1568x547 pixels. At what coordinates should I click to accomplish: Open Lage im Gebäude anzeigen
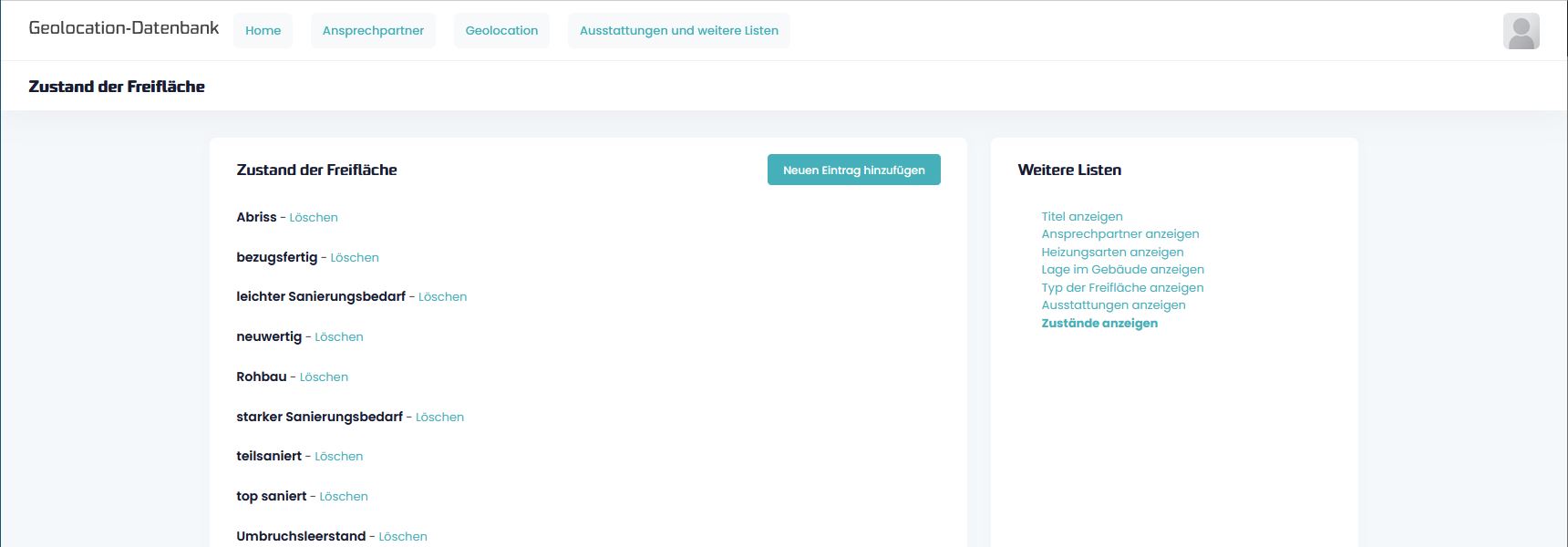[x=1122, y=269]
